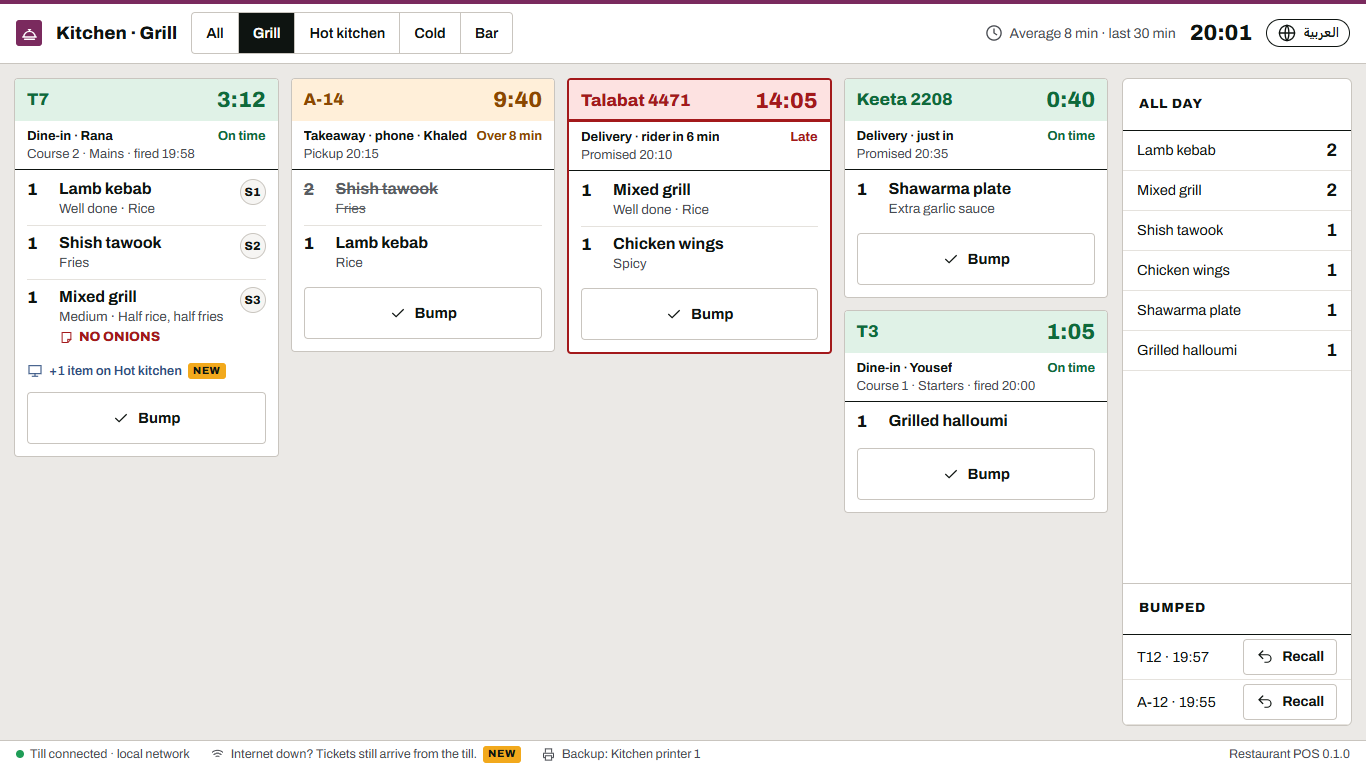Click the green Till connected status dot
The height and width of the screenshot is (768, 1366).
(x=20, y=754)
